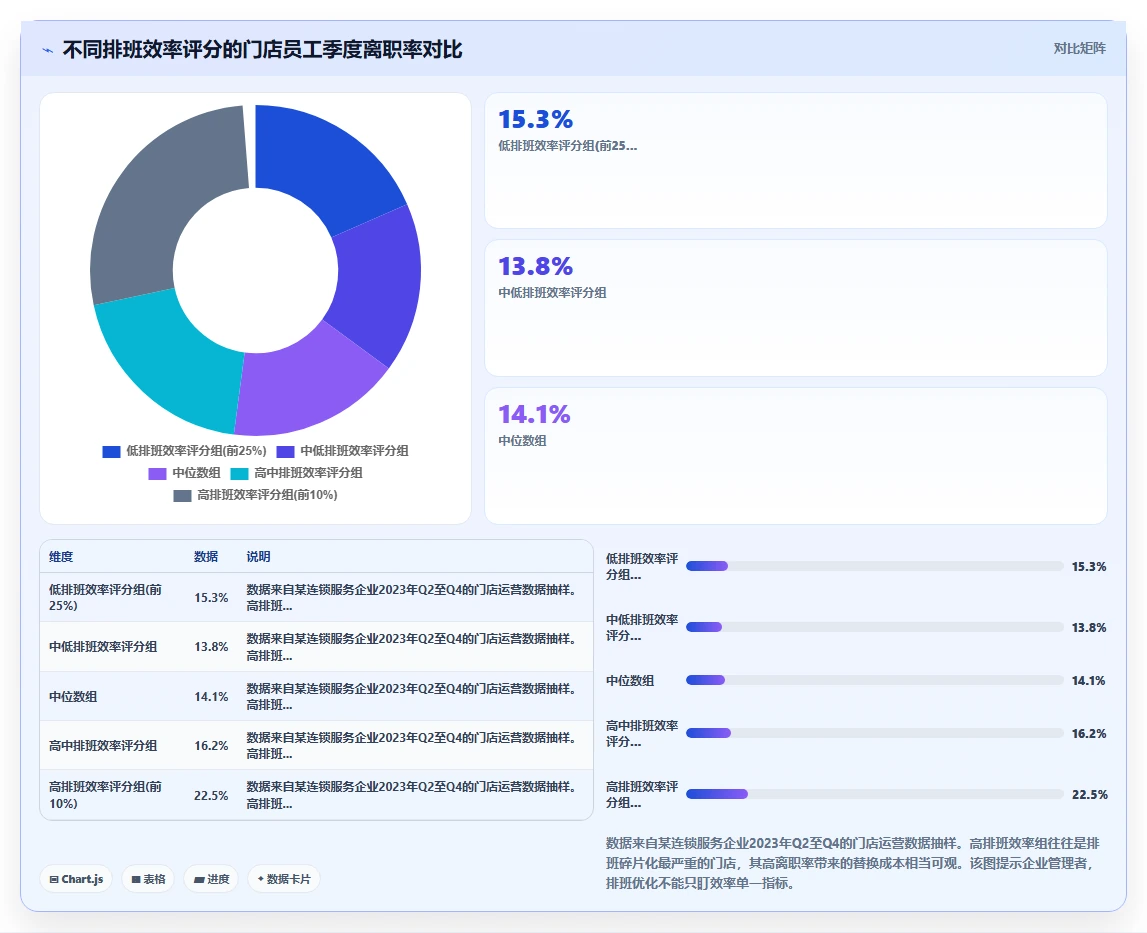Click the 表格 tag
This screenshot has height=933, width=1147.
tap(148, 879)
